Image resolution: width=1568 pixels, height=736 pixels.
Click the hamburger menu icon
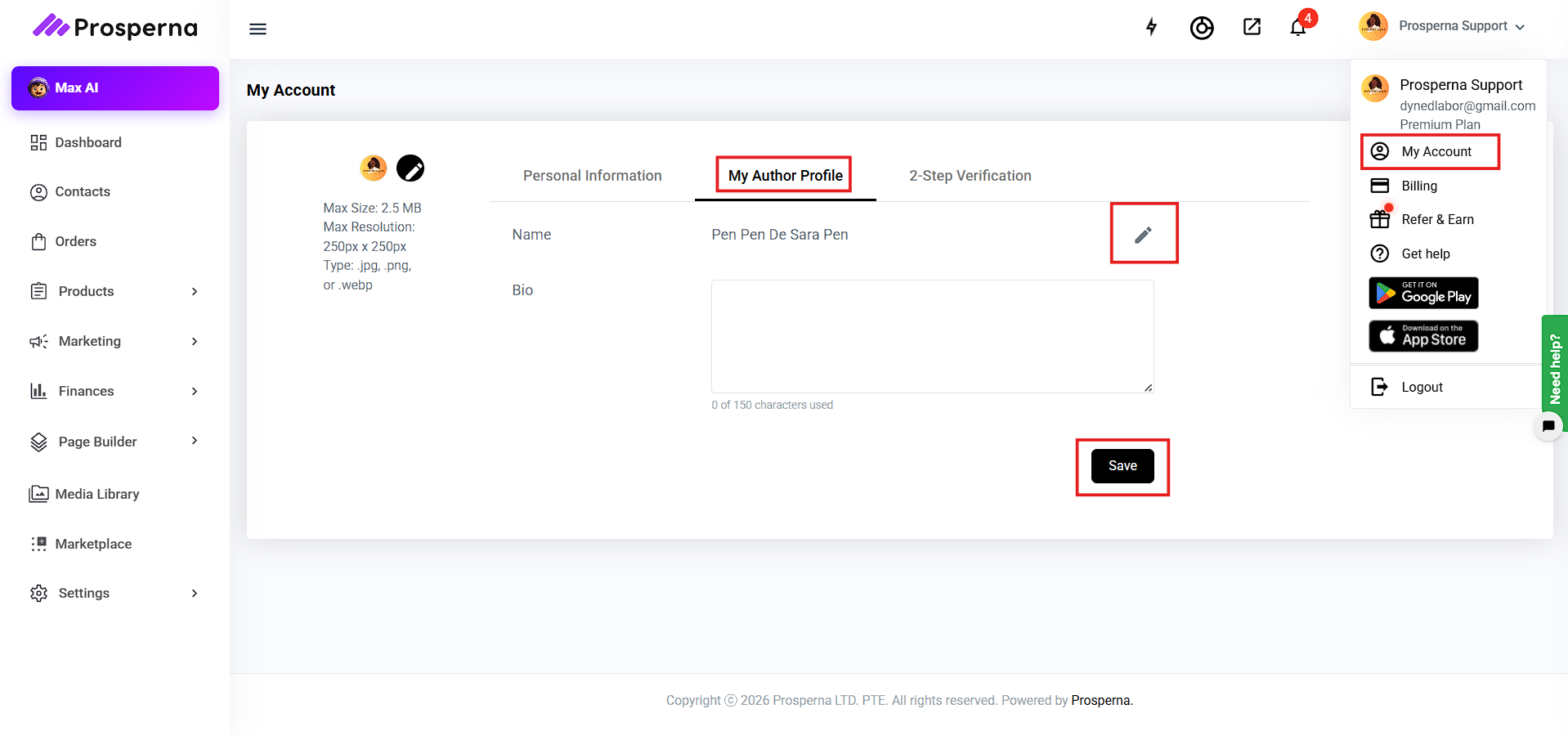pos(258,29)
